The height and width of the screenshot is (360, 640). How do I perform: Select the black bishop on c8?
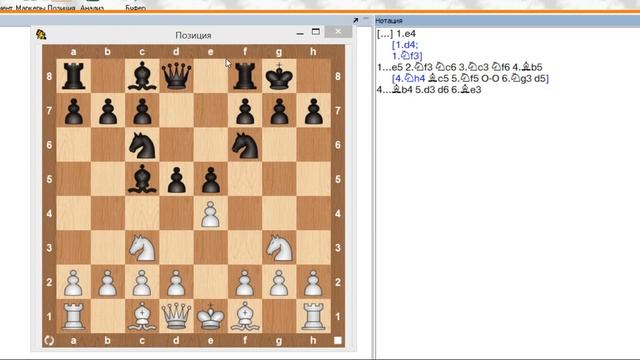(142, 76)
